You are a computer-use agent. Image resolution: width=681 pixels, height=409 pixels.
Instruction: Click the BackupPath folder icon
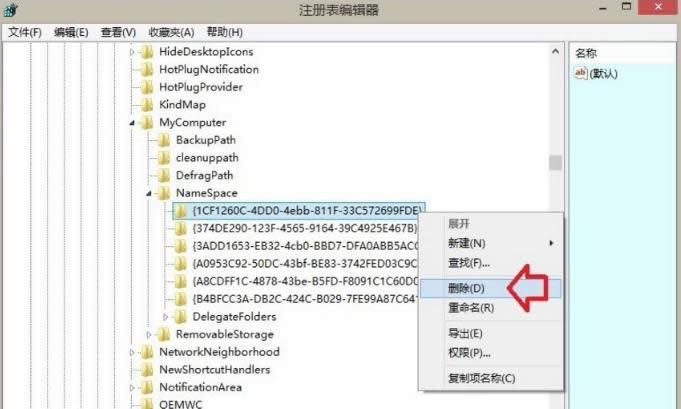164,140
